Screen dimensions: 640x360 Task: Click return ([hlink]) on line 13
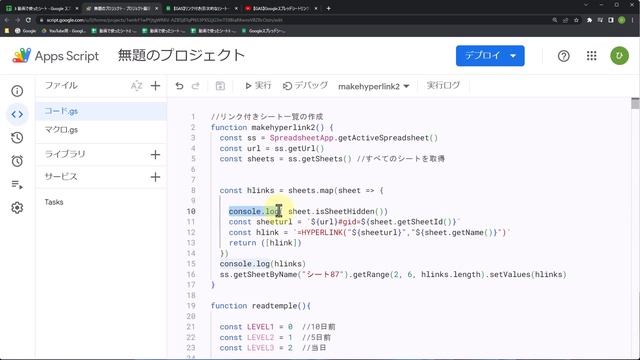point(265,243)
